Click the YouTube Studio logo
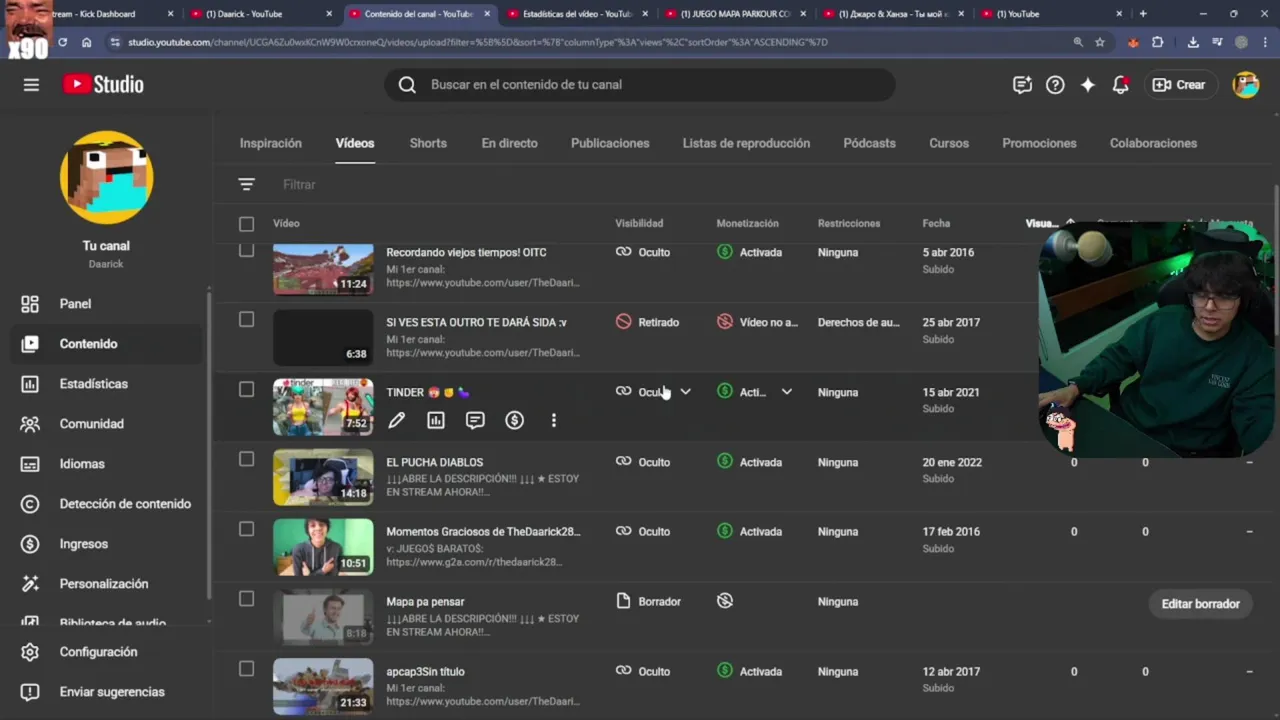The width and height of the screenshot is (1280, 720). (x=103, y=85)
